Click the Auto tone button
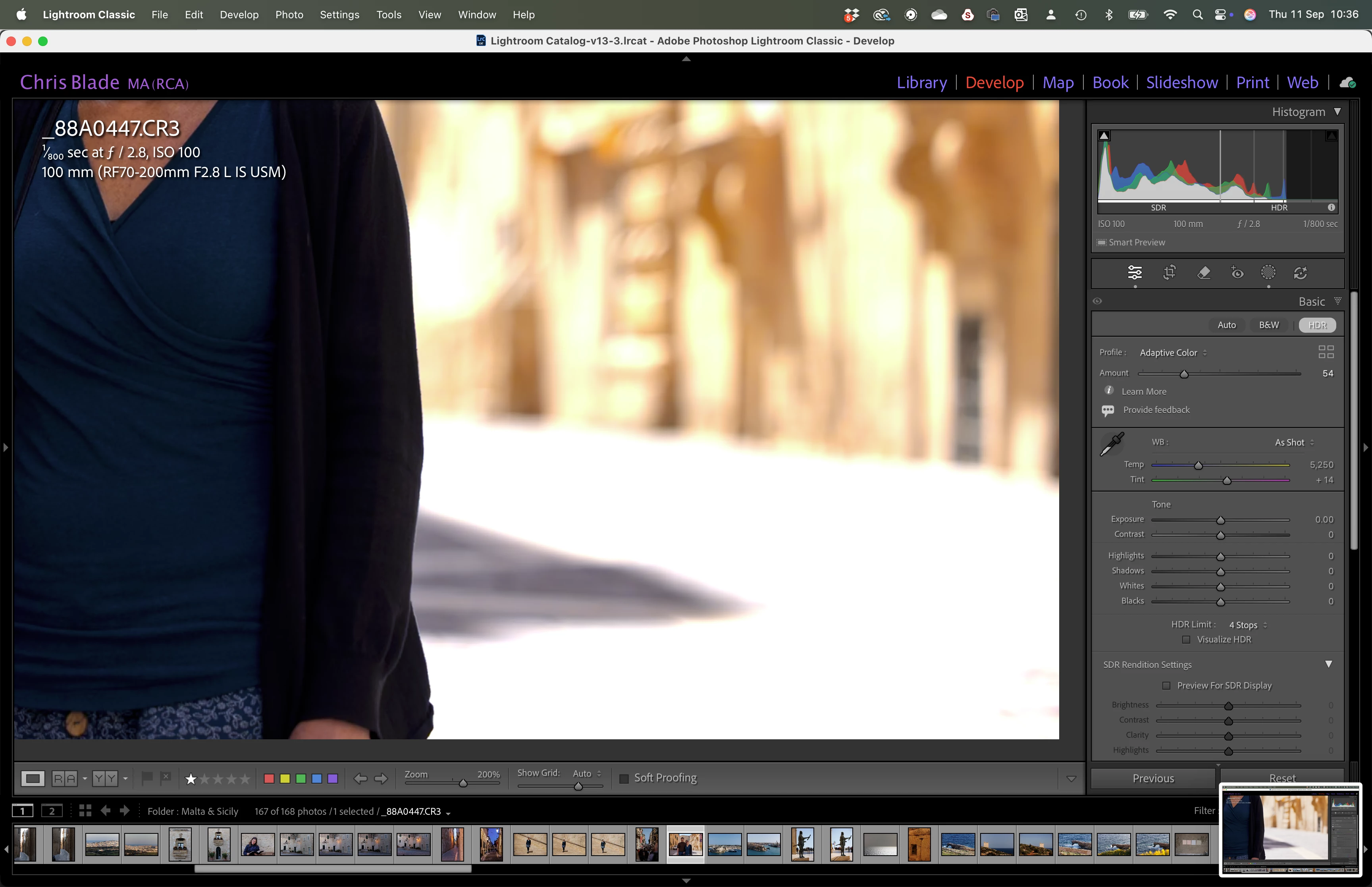 (1226, 325)
